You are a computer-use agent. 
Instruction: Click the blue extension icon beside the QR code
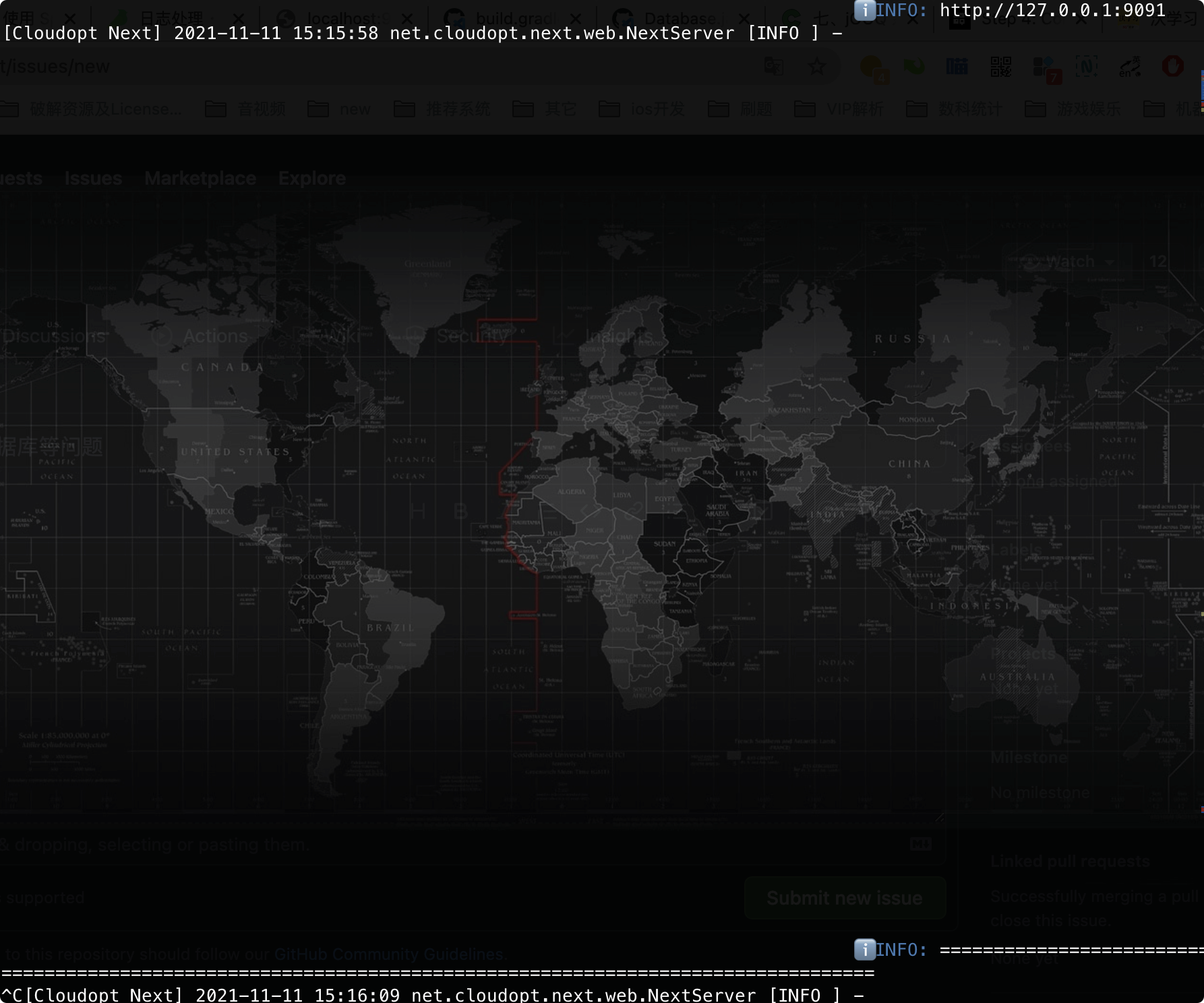click(x=957, y=67)
